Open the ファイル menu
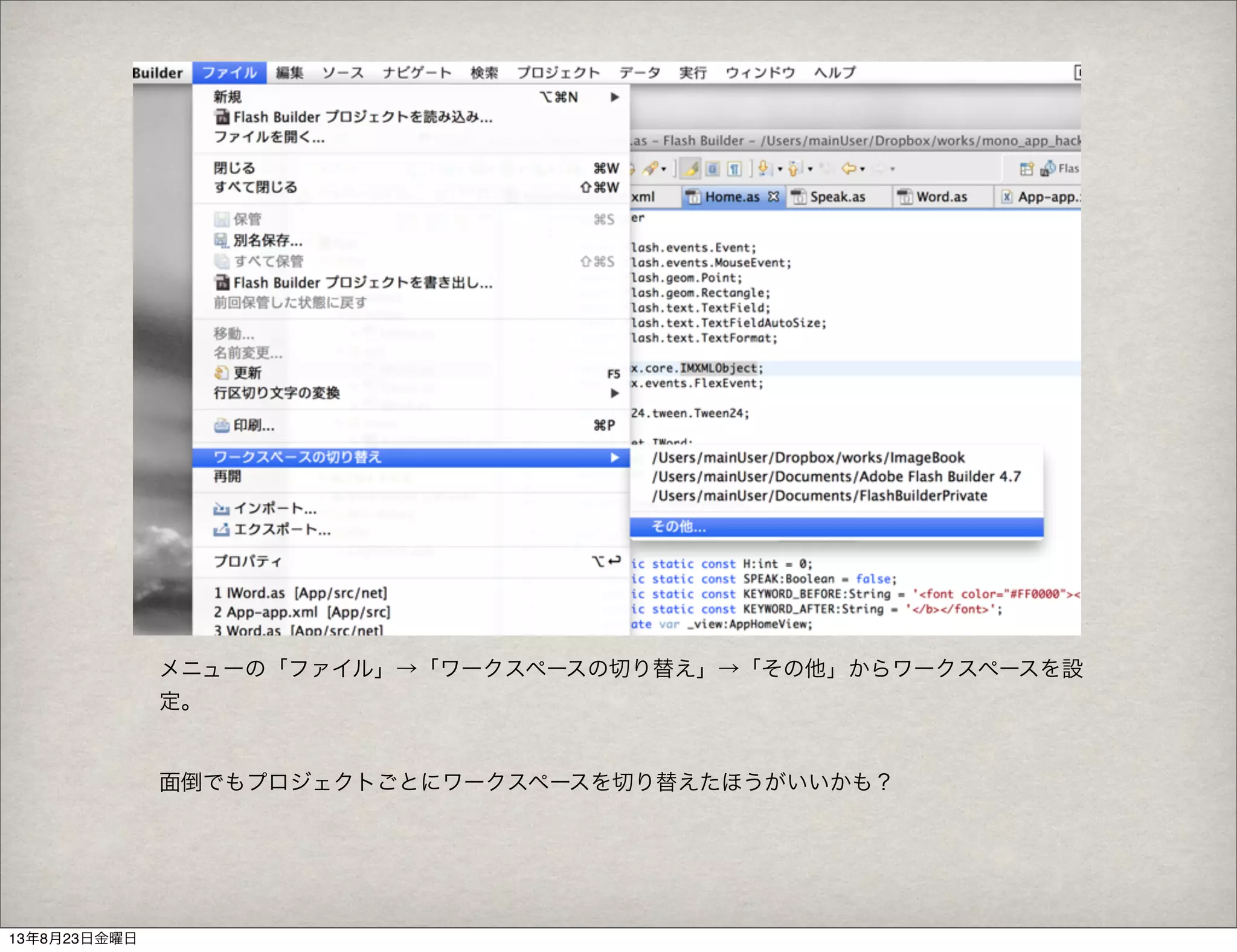The height and width of the screenshot is (952, 1237). point(229,72)
